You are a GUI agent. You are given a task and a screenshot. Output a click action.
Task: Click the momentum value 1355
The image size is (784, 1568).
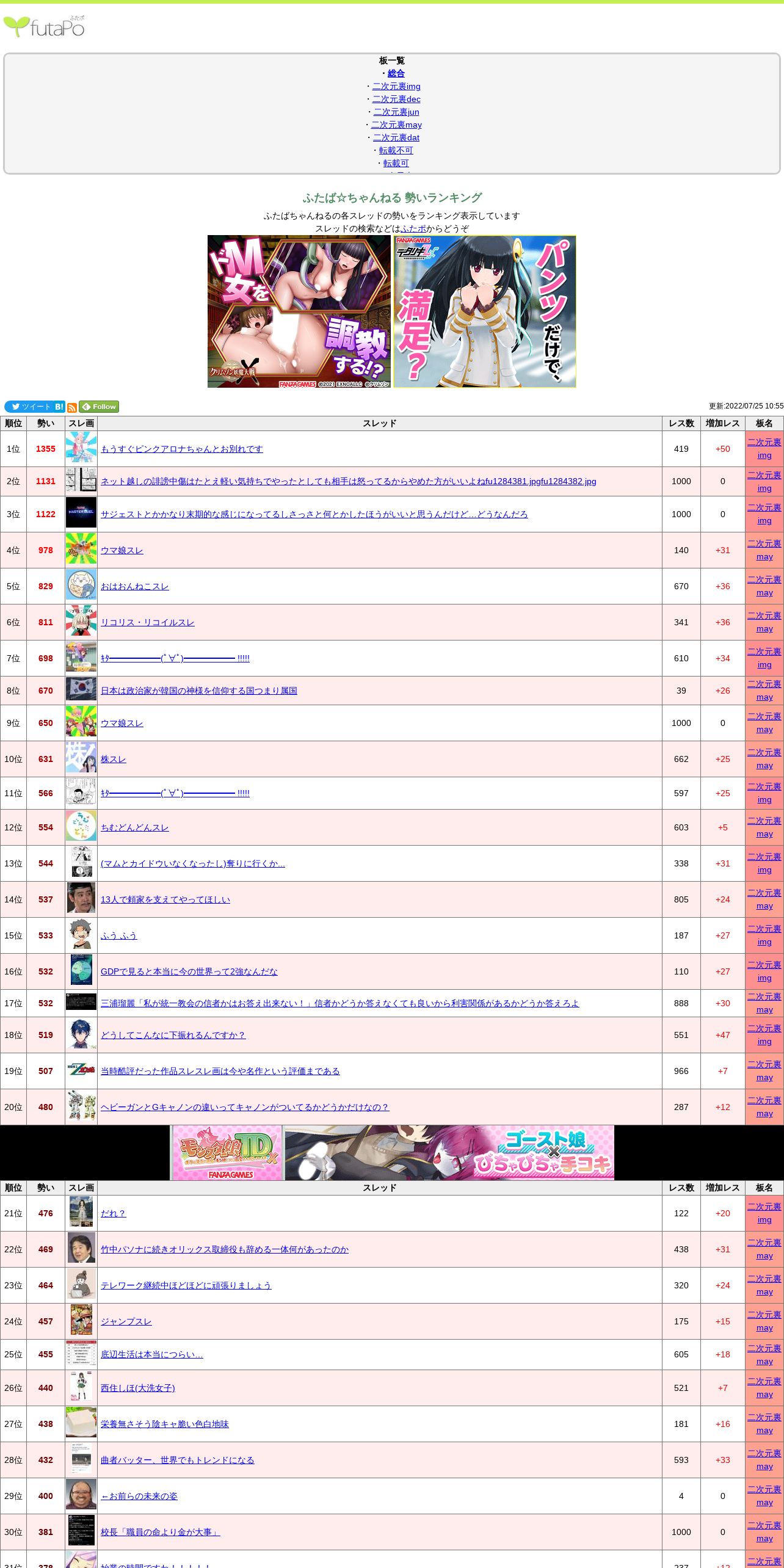tap(46, 449)
